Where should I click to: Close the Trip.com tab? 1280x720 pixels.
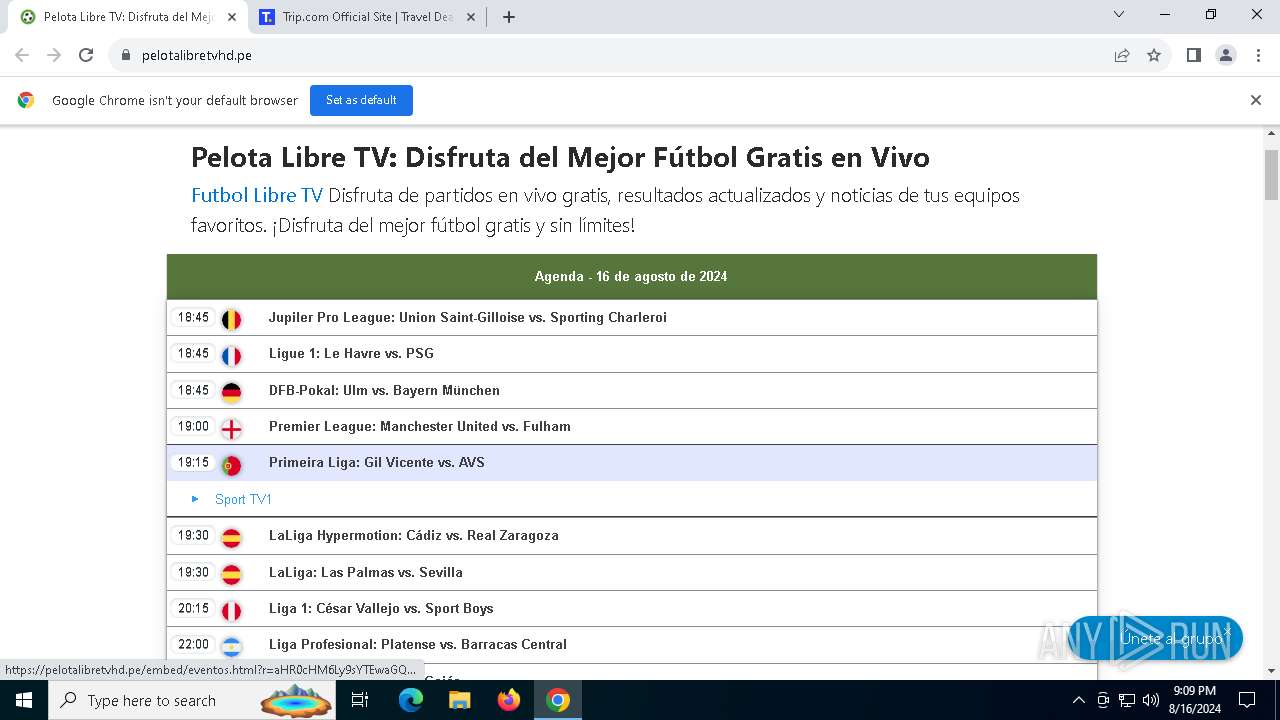471,17
